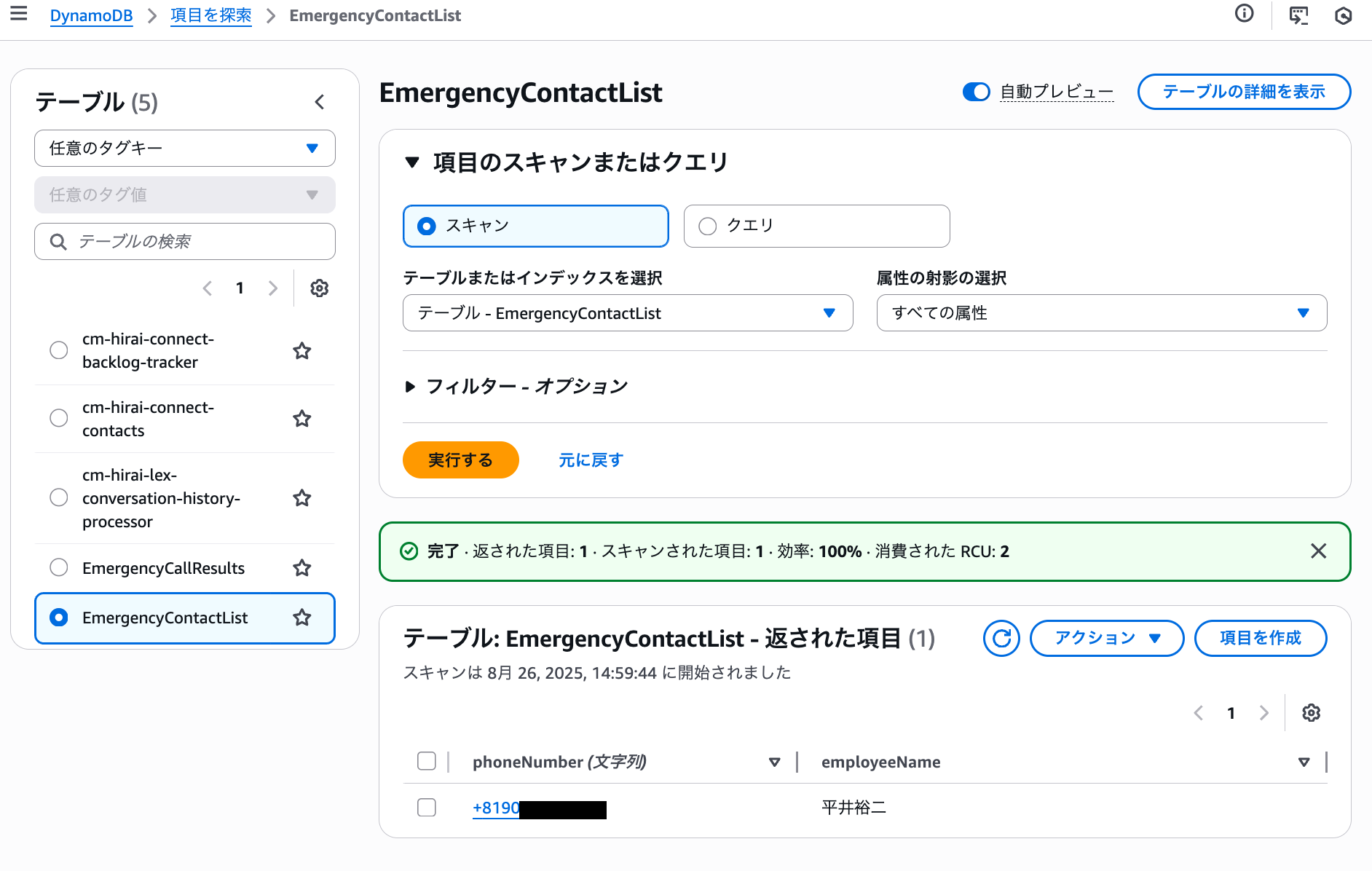The width and height of the screenshot is (1372, 871).
Task: Navigate to DynamoDB breadcrumb
Action: pos(91,15)
